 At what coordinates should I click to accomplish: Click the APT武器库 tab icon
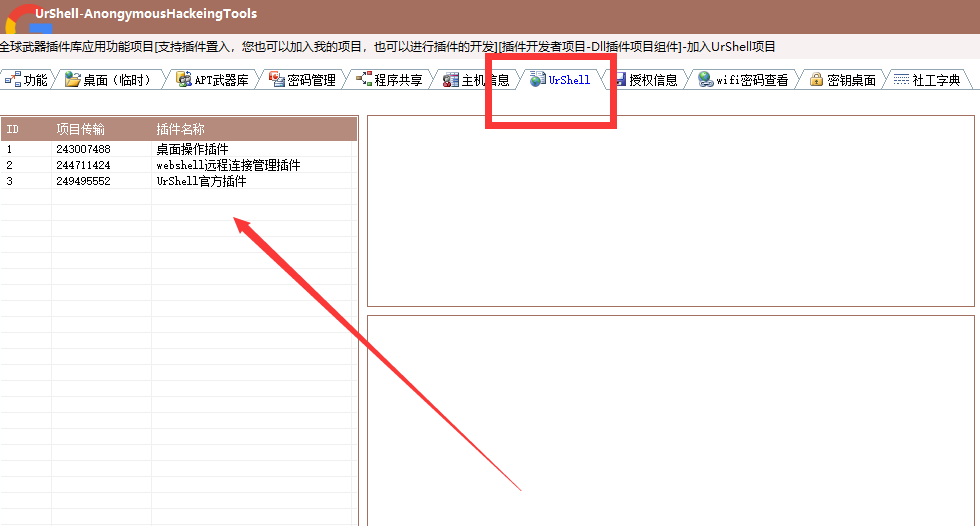pyautogui.click(x=184, y=79)
